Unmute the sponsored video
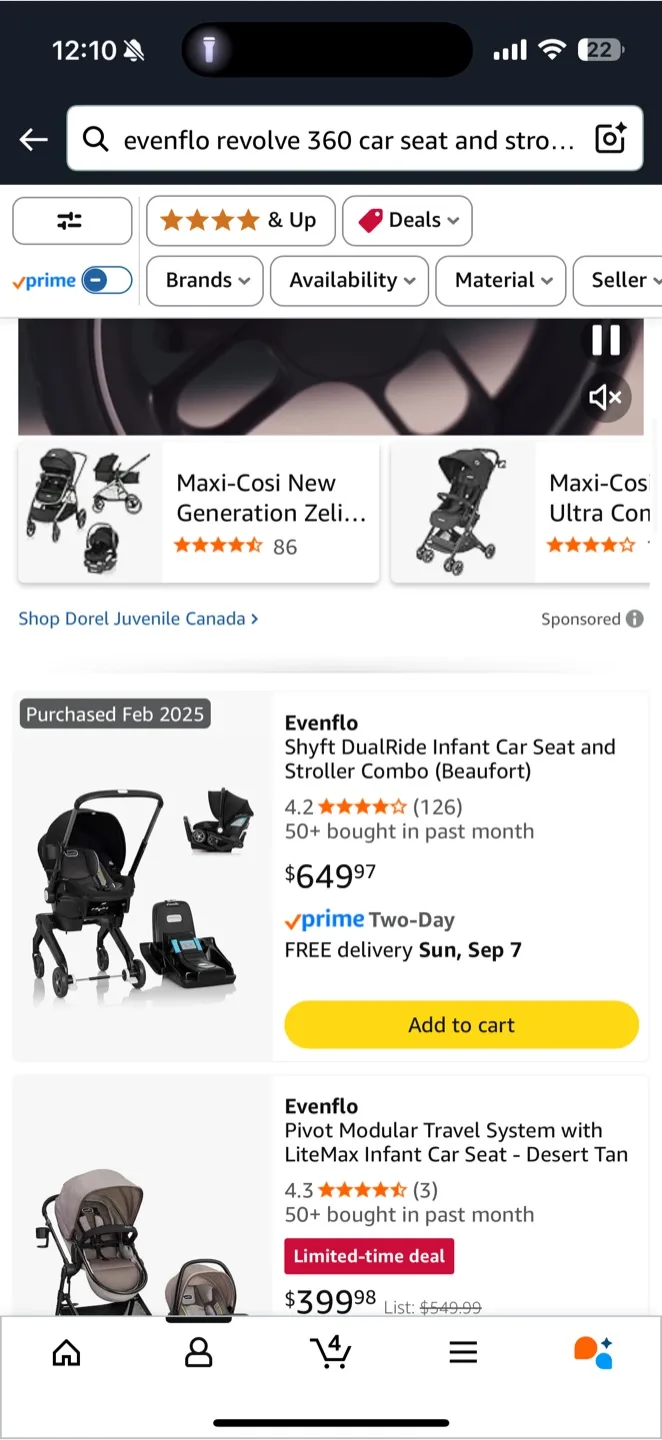The image size is (662, 1440). coord(606,398)
